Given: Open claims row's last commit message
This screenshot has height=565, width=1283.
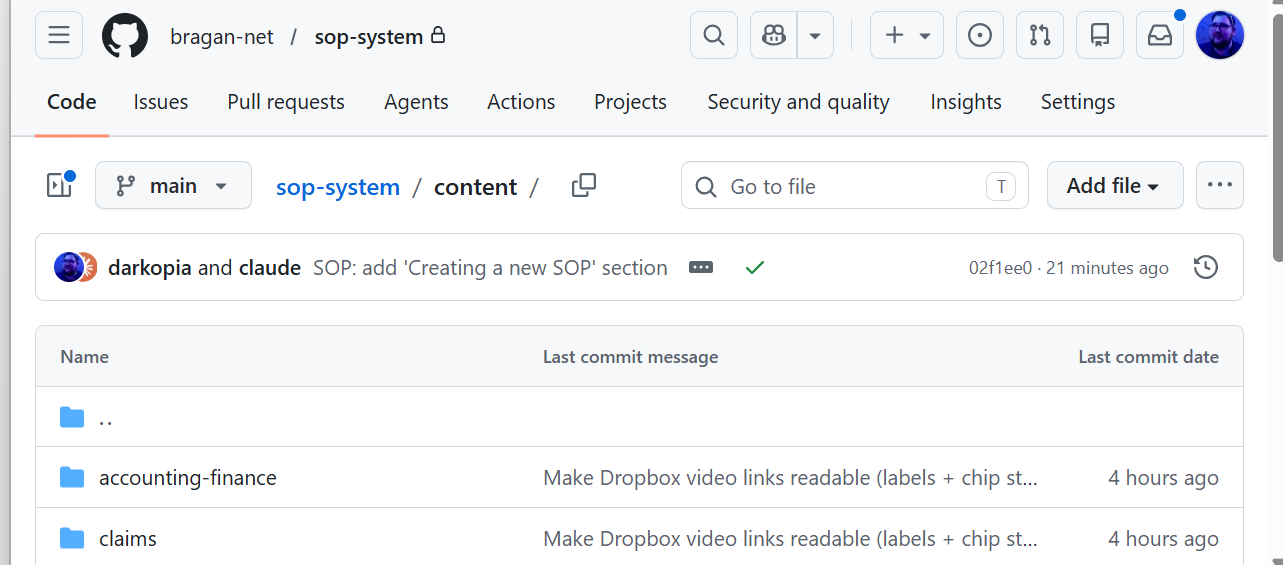Looking at the screenshot, I should tap(790, 539).
